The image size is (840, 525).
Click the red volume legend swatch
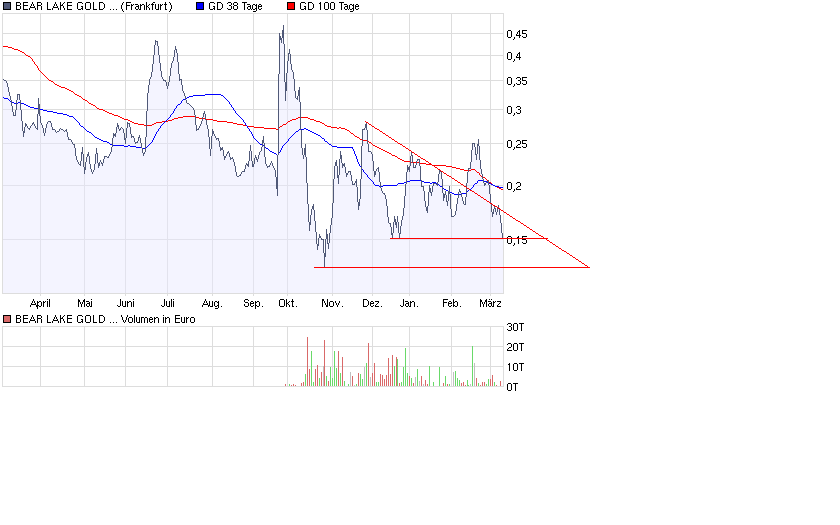(x=7, y=319)
